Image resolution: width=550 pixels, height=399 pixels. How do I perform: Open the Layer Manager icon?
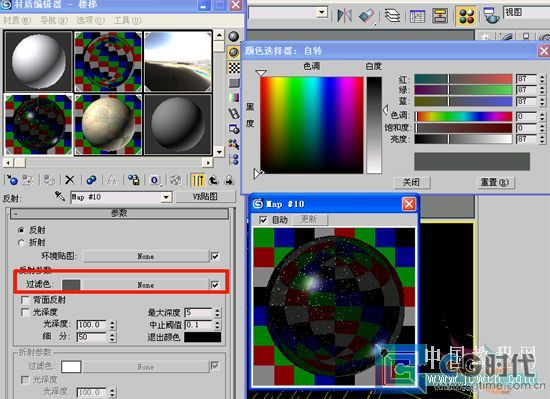(x=392, y=16)
